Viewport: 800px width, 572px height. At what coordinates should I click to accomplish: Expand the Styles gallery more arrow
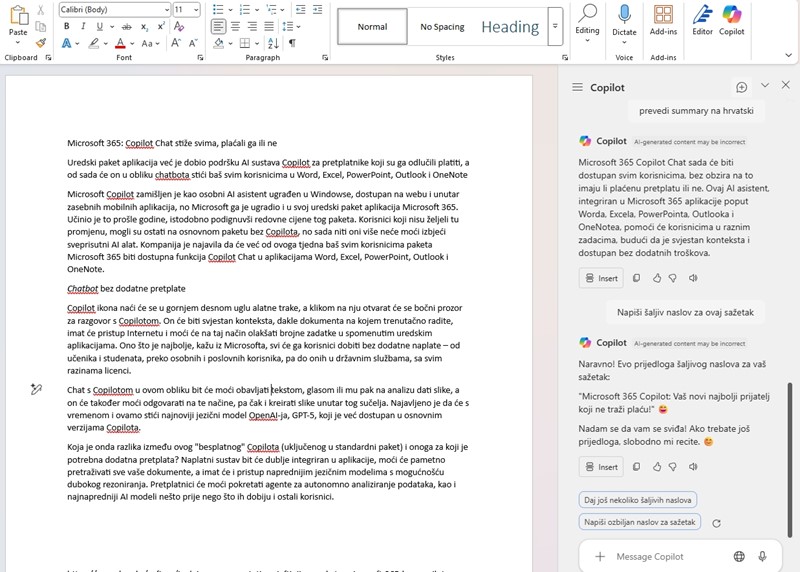click(x=555, y=26)
